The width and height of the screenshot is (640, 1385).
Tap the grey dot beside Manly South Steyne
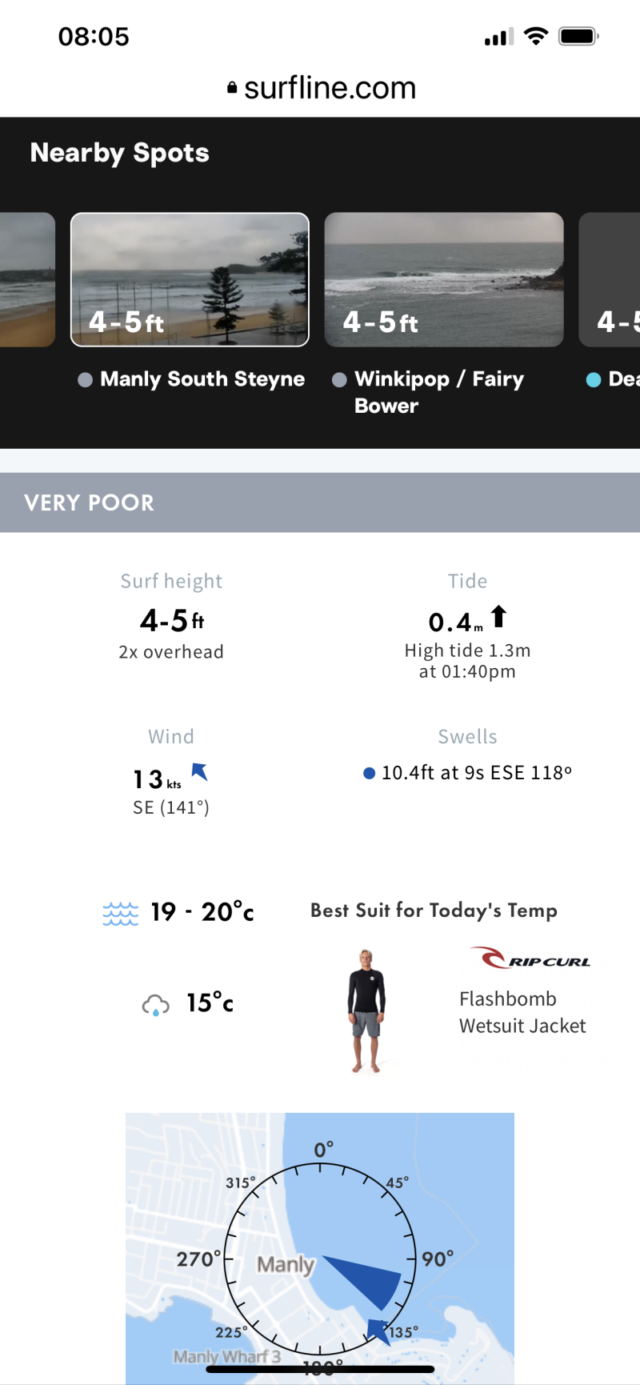pyautogui.click(x=85, y=380)
